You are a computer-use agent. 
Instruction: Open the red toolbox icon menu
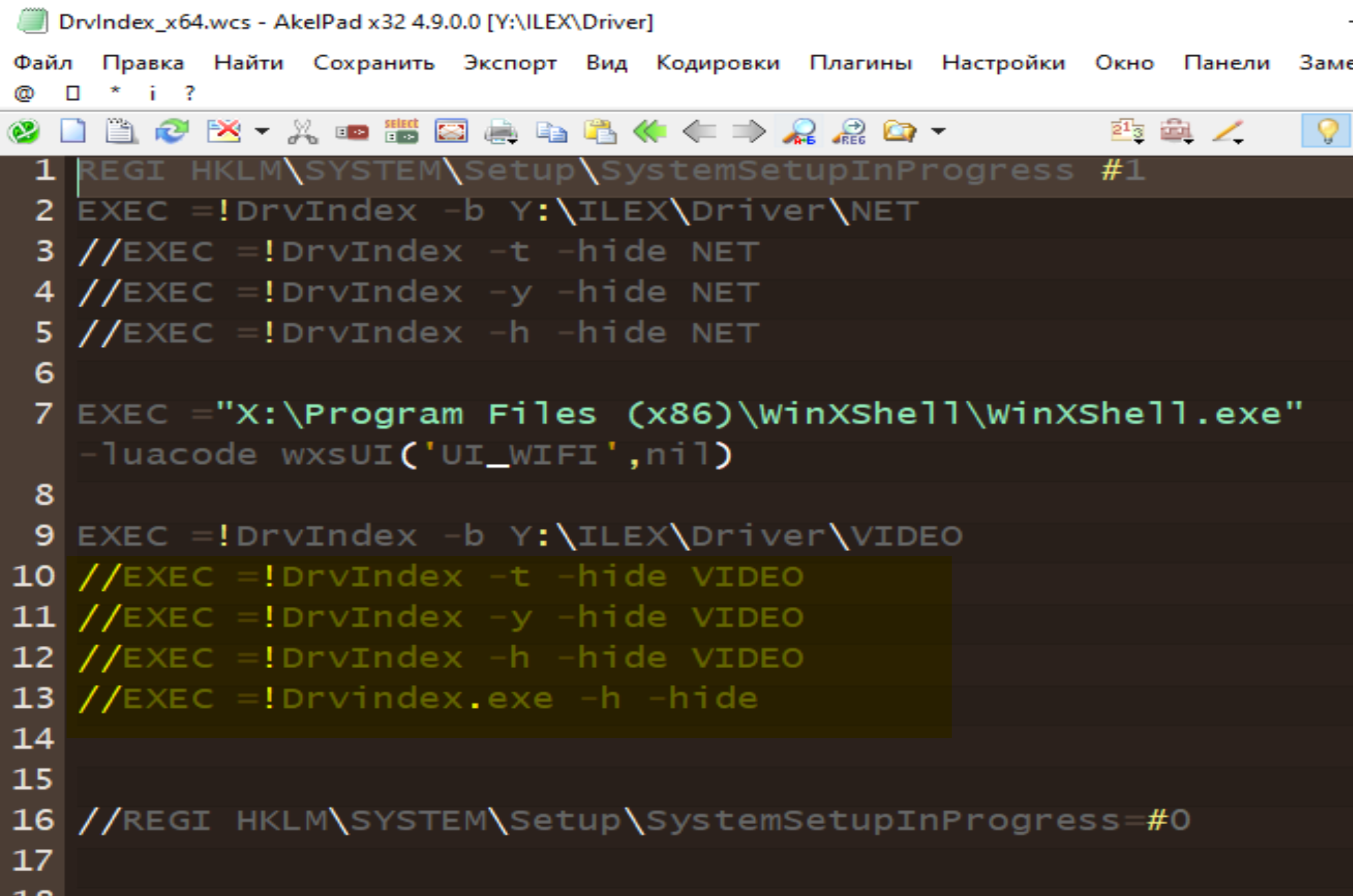tap(1176, 131)
